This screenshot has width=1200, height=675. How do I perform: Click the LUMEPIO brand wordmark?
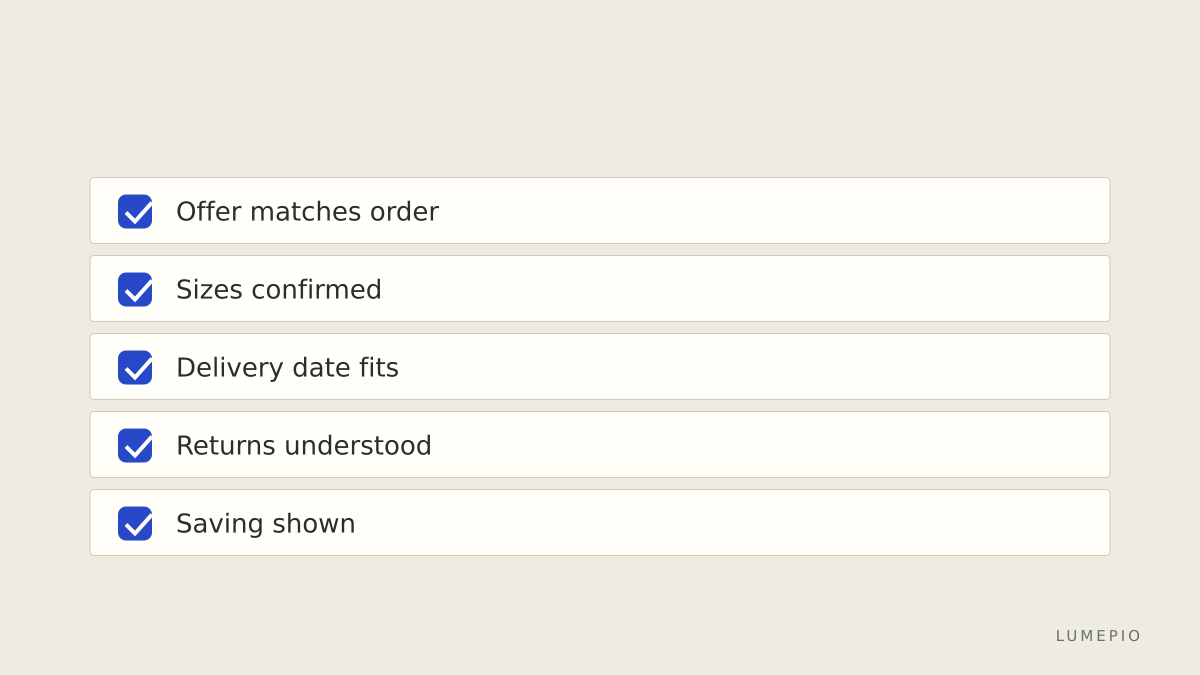coord(1098,636)
